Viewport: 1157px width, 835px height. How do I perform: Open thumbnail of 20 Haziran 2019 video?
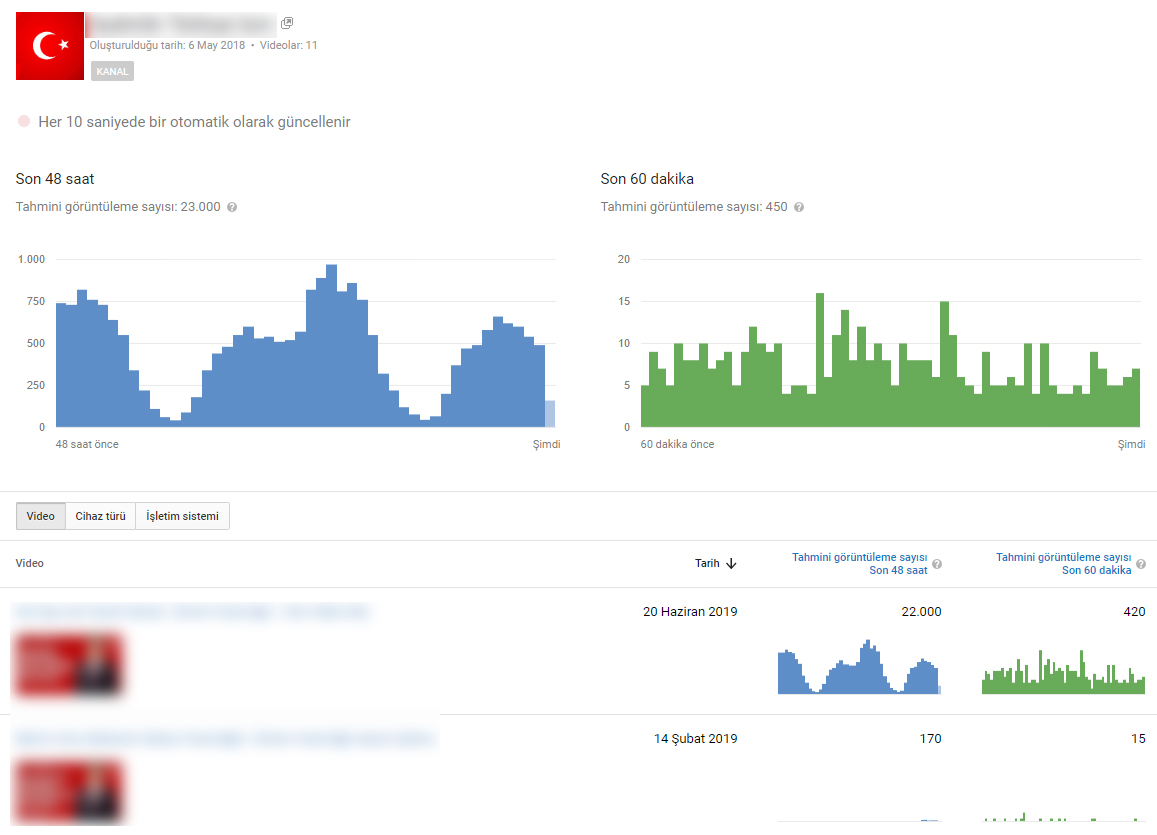(x=68, y=665)
